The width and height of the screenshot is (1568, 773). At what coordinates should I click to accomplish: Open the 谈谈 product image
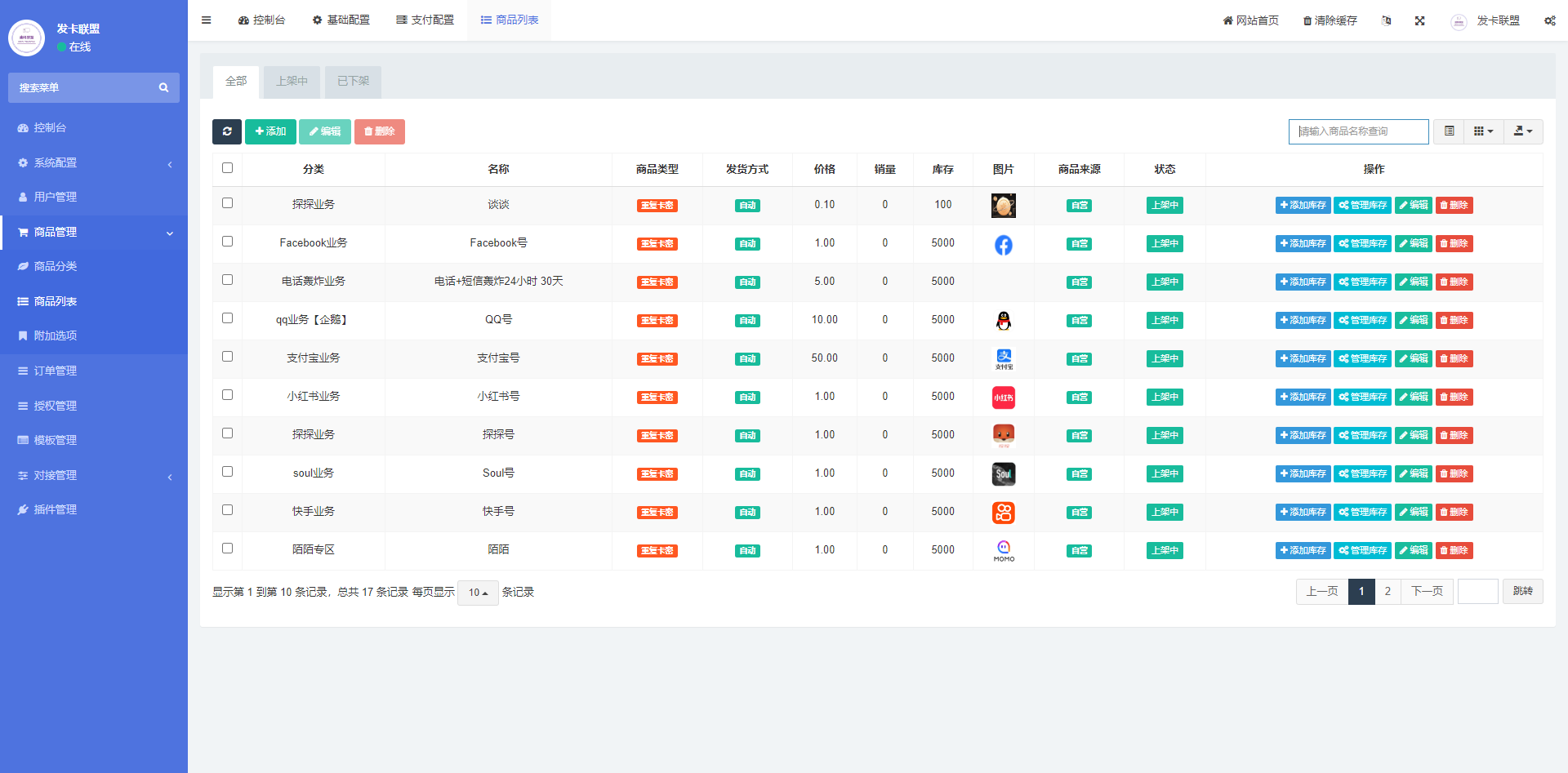click(1004, 206)
